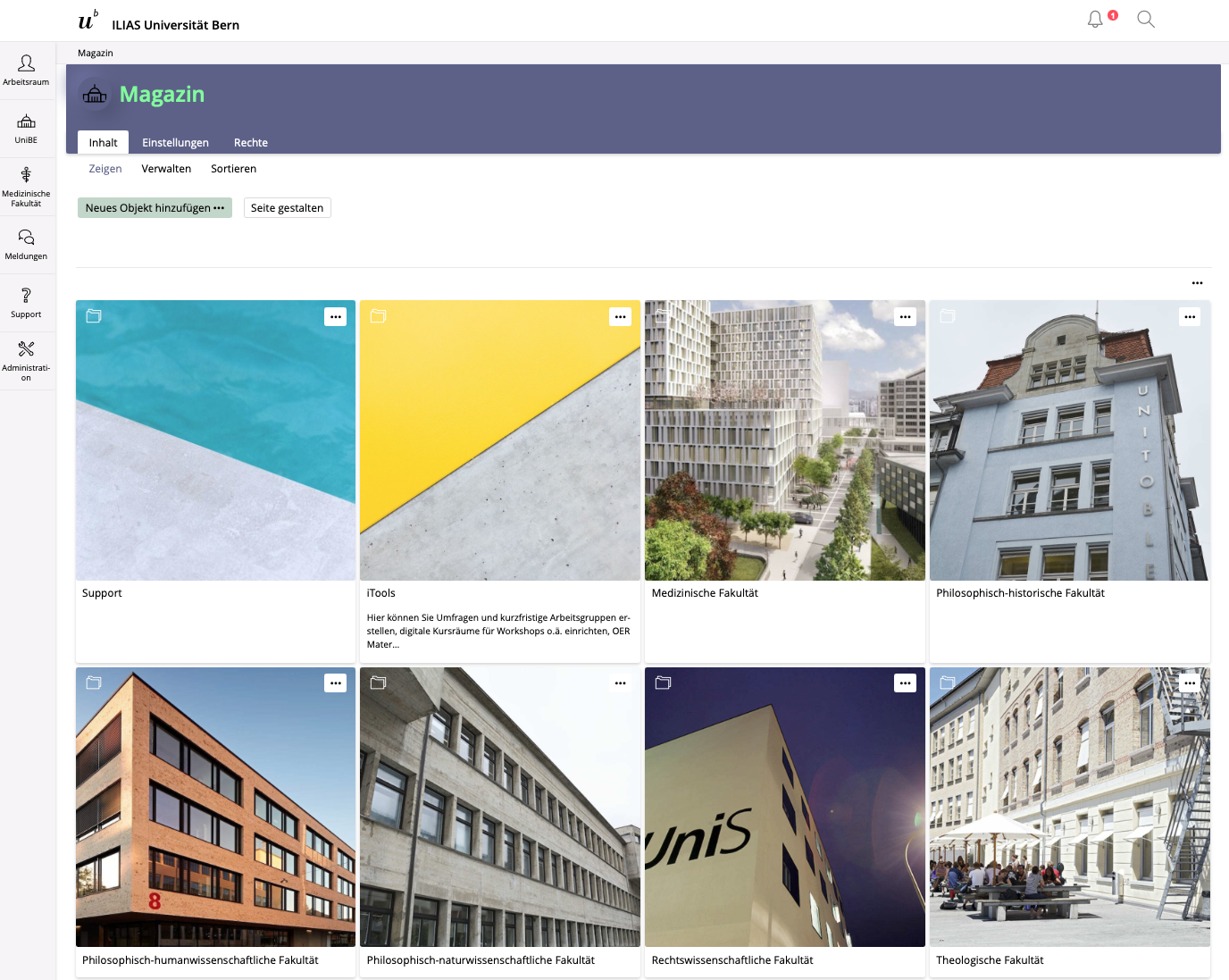
Task: Open Philosophisch-humanwissenschaftliche Fakultät title link
Action: click(200, 960)
